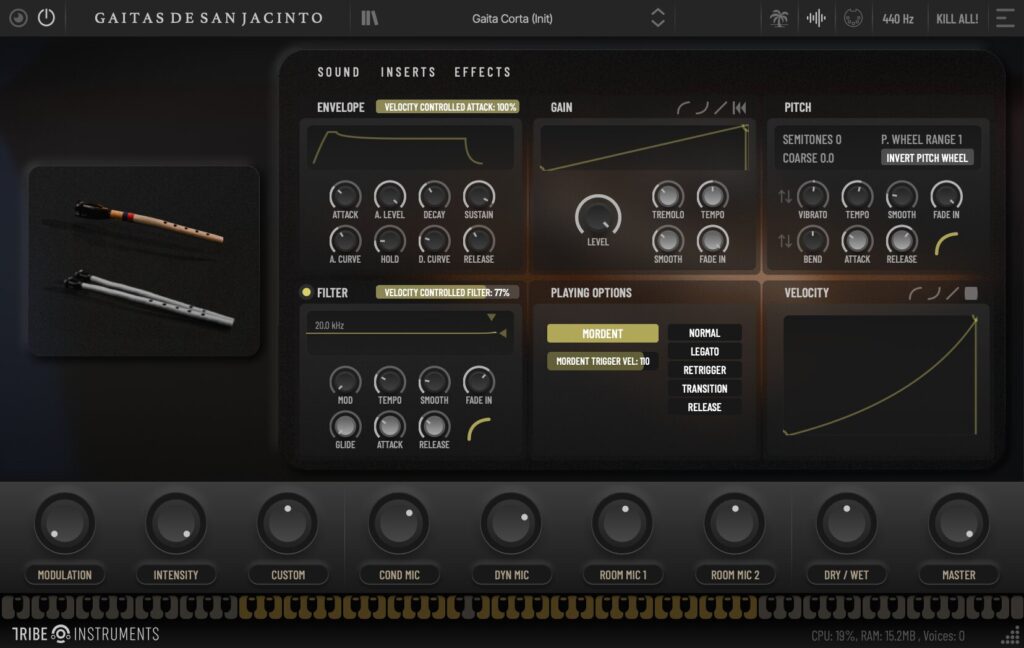Open the Gaita Corta (Init) preset selector
Screen dimensions: 1024x648
tap(512, 18)
